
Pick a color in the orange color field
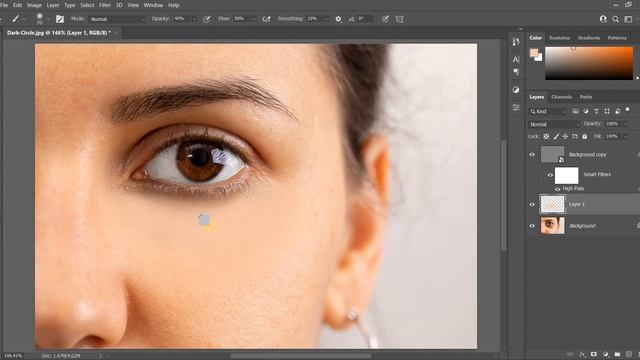point(589,63)
